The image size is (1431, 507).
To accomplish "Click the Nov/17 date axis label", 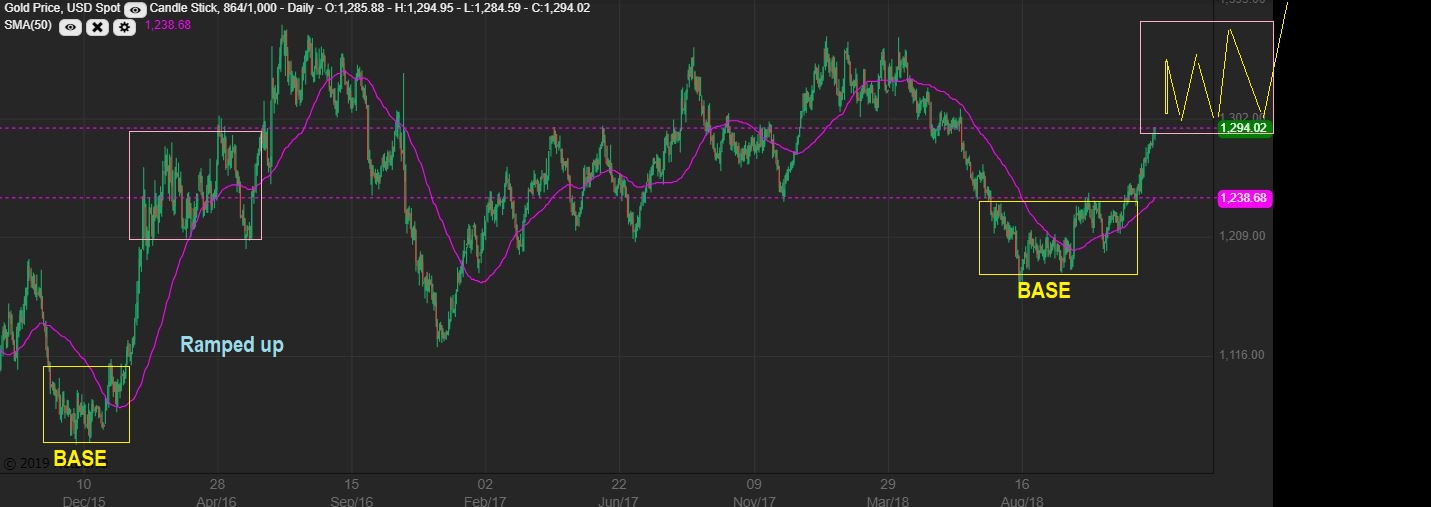I will pyautogui.click(x=755, y=500).
